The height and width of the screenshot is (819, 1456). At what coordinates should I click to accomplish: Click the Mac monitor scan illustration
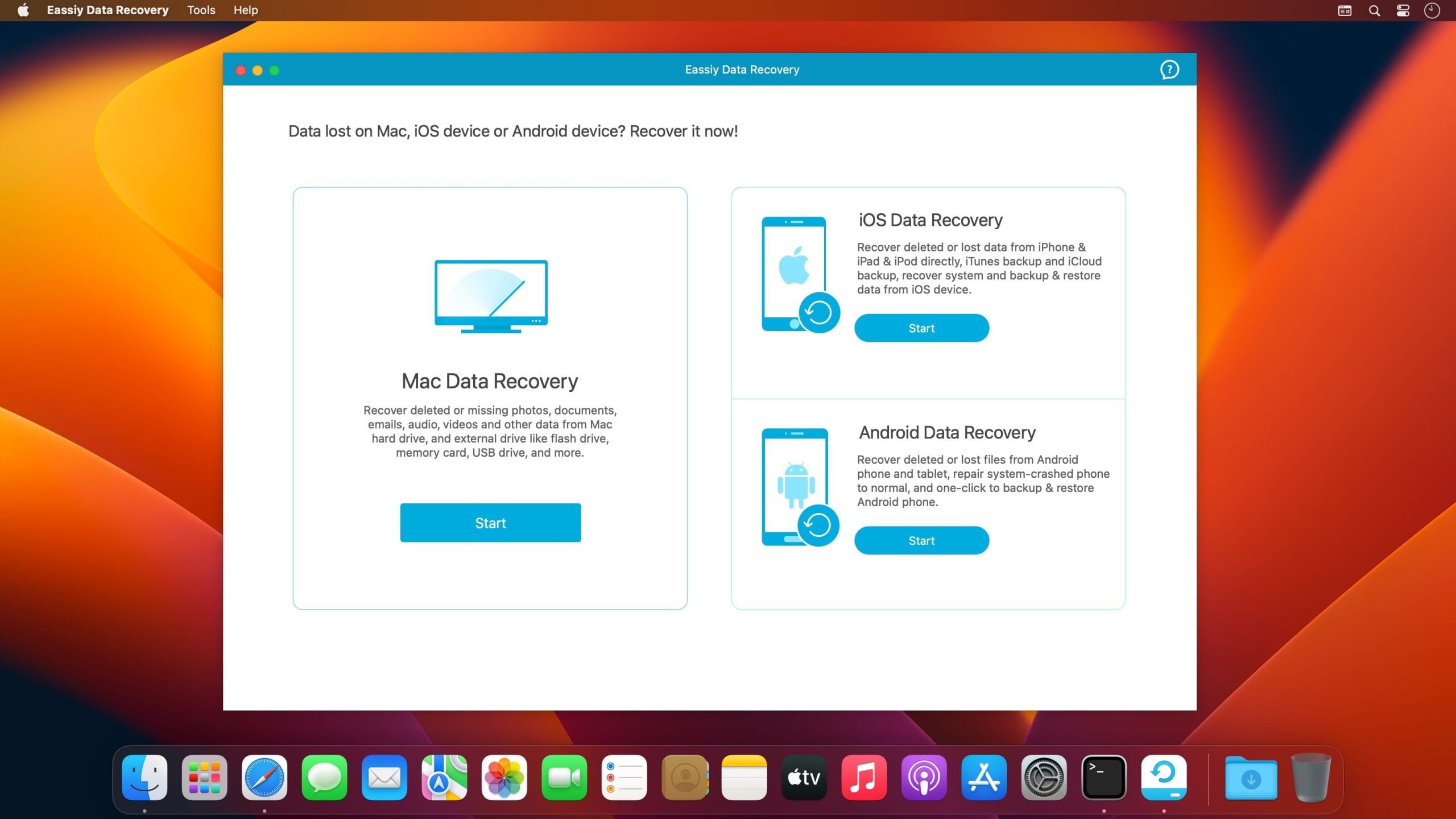click(491, 296)
